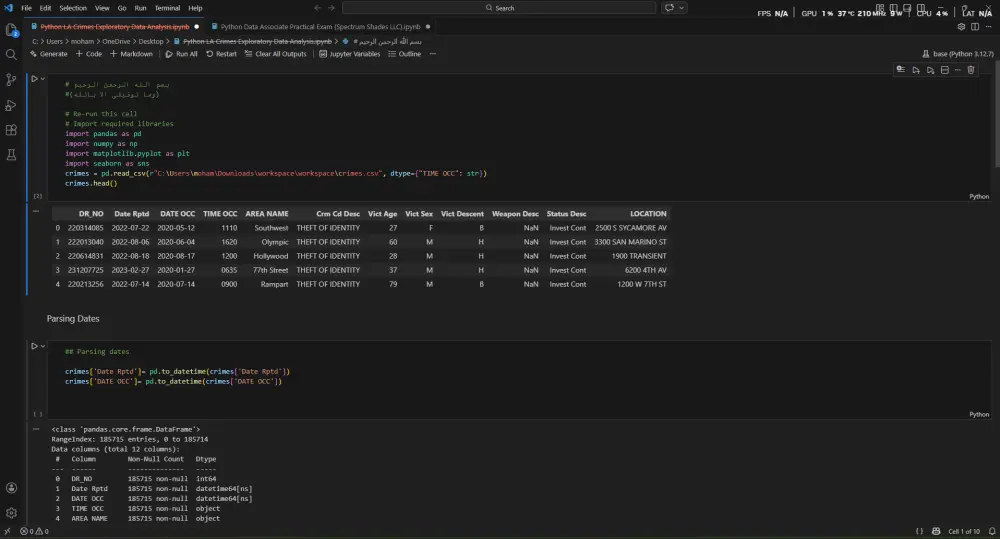Open the Copilot dropdown arrow in title bar
The image size is (1000, 539).
click(681, 8)
